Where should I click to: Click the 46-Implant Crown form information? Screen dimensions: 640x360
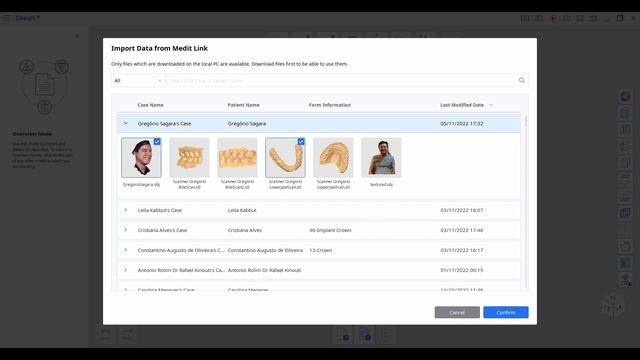[x=330, y=230]
